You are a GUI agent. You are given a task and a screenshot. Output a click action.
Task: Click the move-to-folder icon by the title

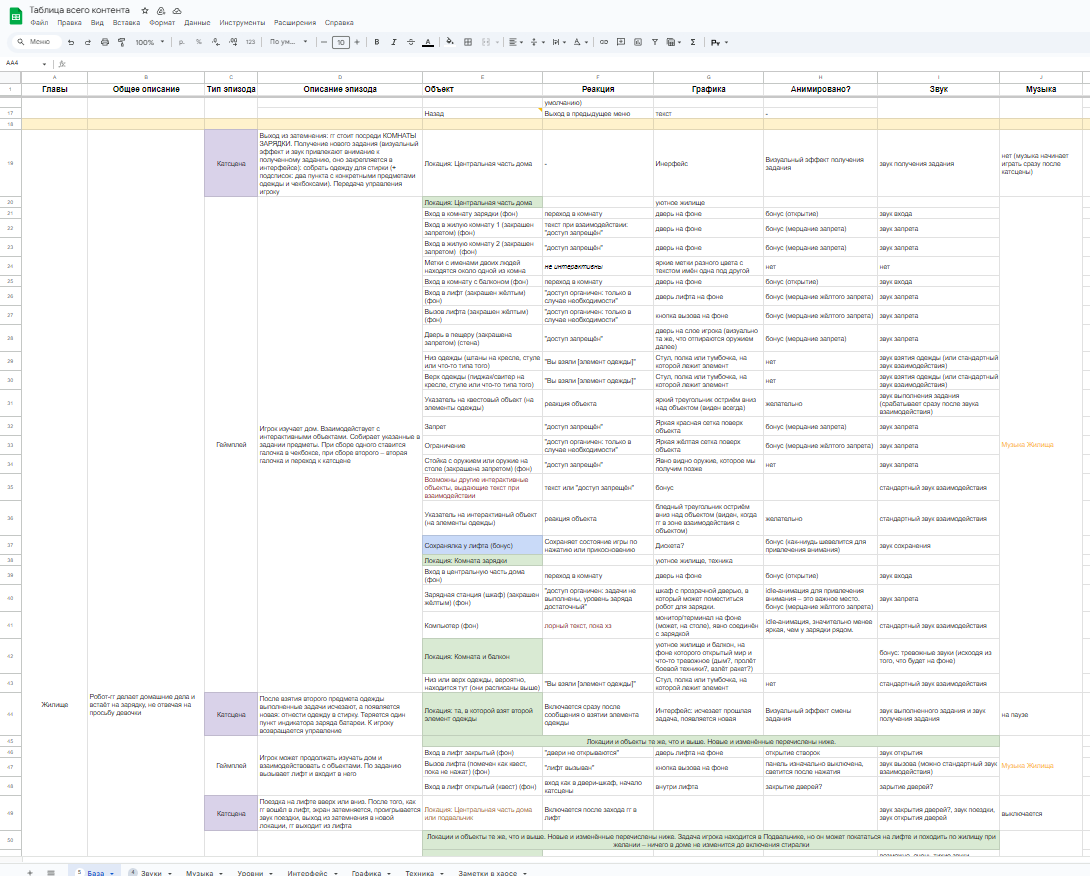click(x=161, y=10)
